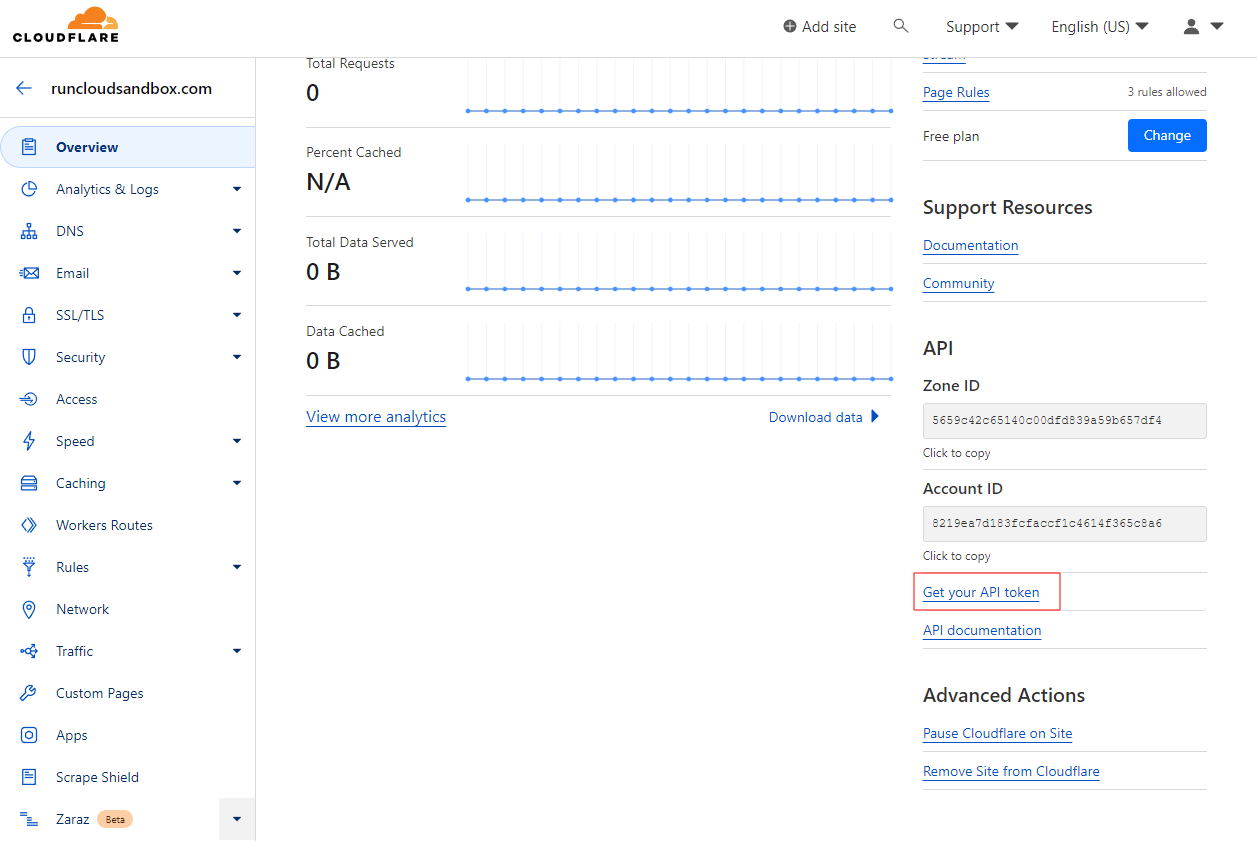Click the Workers Routes diamond icon
This screenshot has width=1257, height=841.
coord(29,525)
